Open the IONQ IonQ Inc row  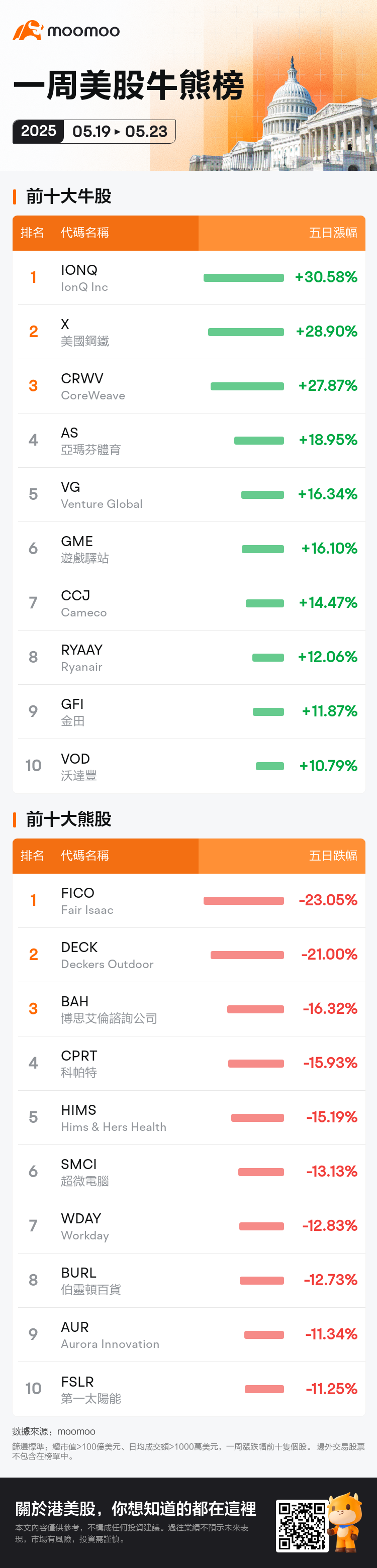click(x=189, y=277)
